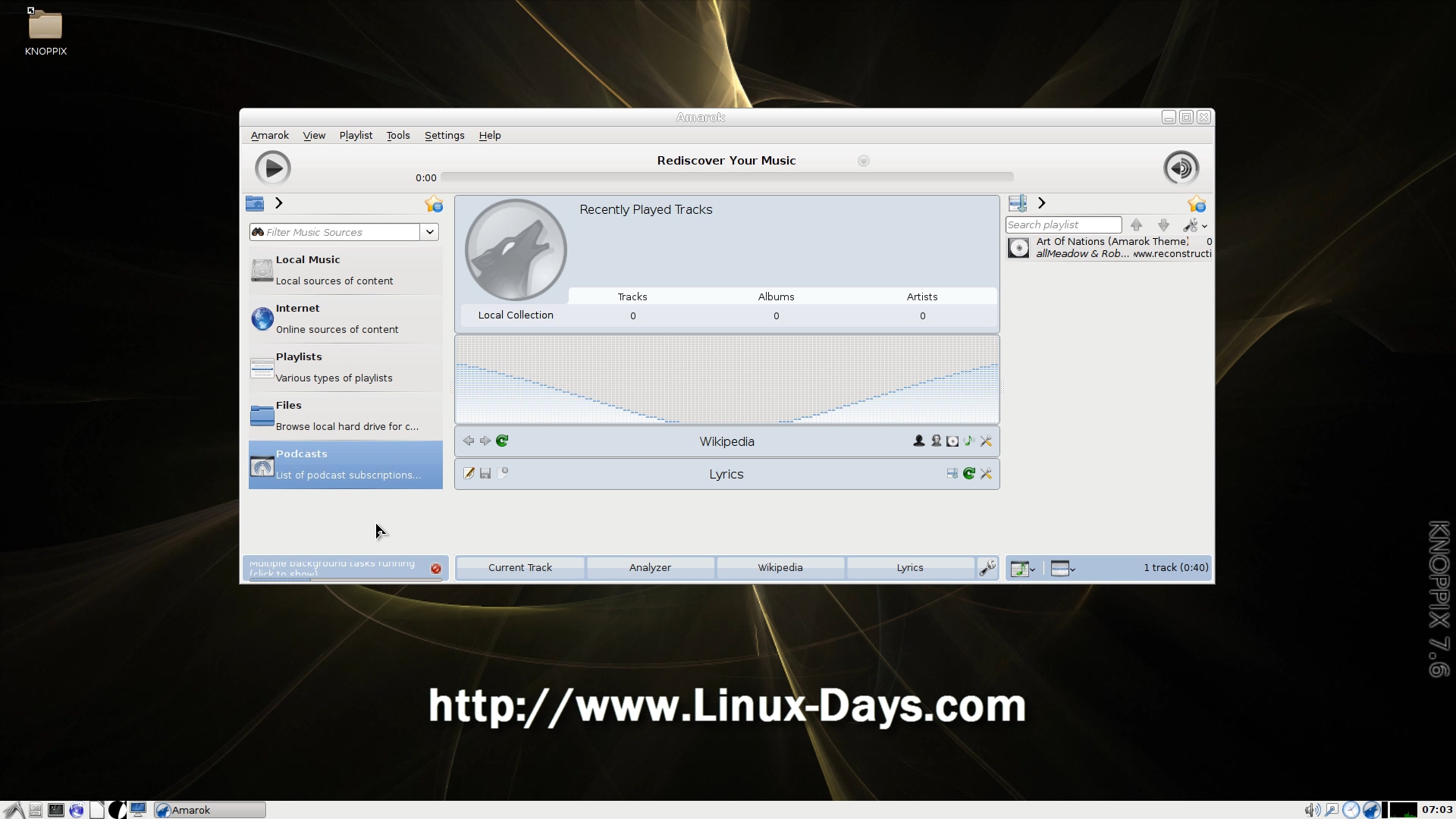Open playlist search options wrench dropdown

click(1195, 225)
